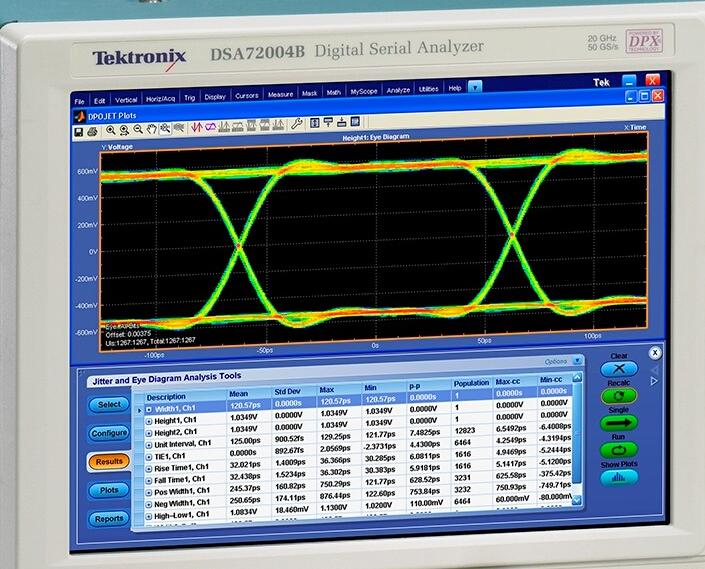Screen dimensions: 705x569
Task: Click the Single acquisition arrow button
Action: 619,423
